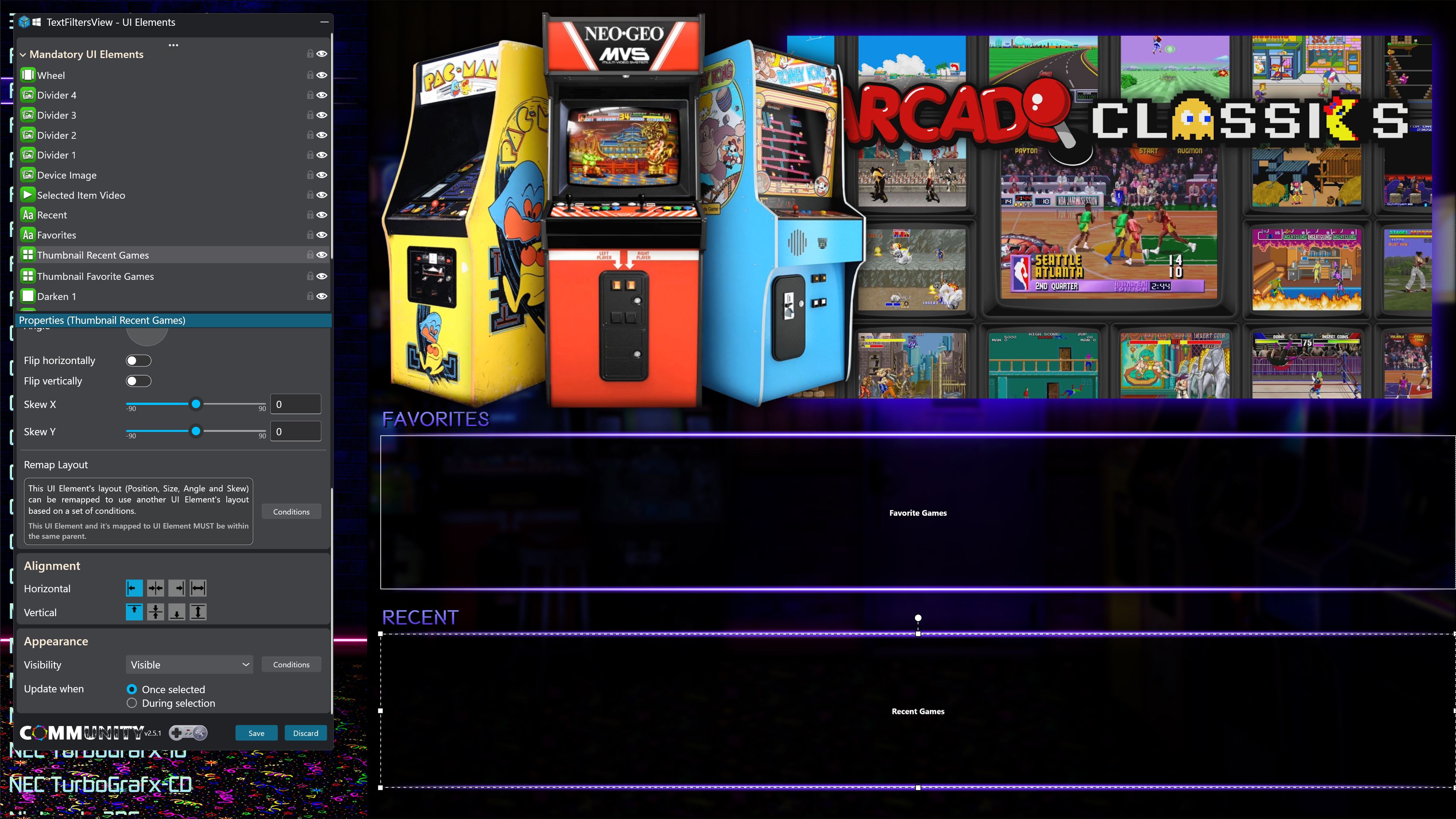The width and height of the screenshot is (1456, 819).
Task: Enable Flip vertically switch
Action: [x=138, y=381]
